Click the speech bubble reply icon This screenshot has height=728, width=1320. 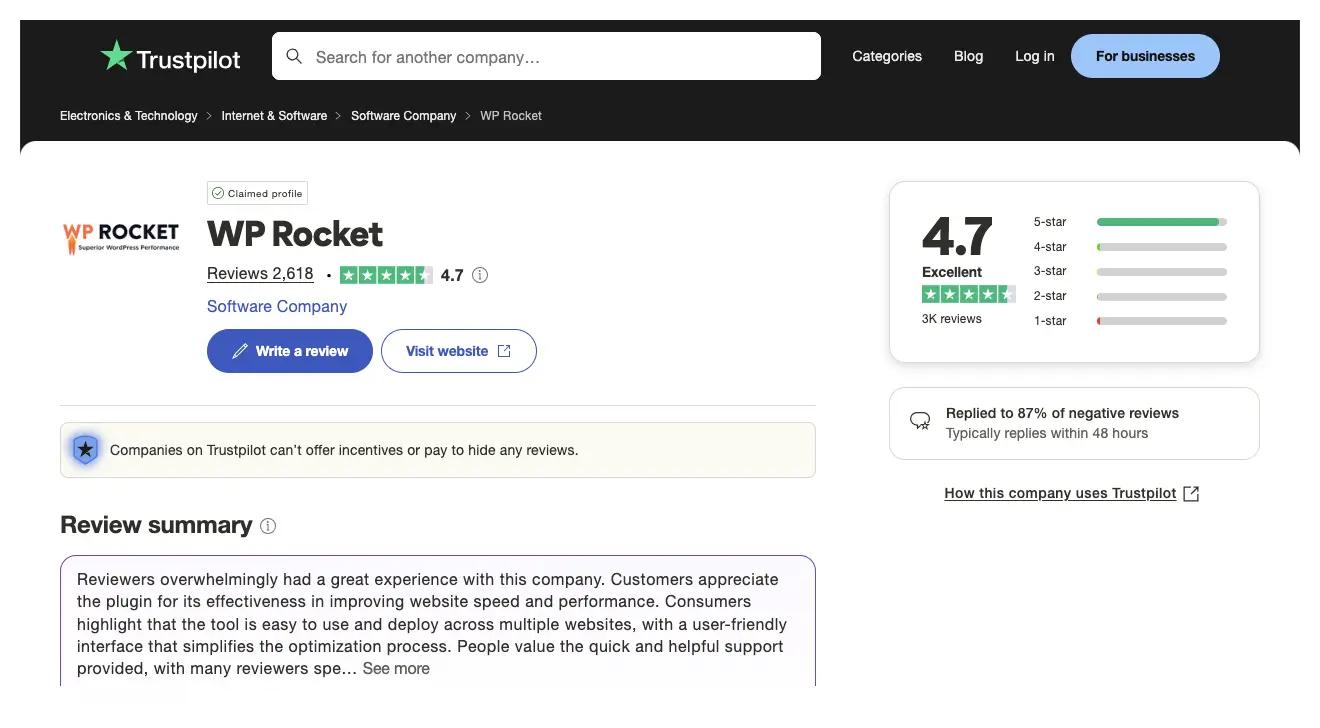tap(919, 421)
